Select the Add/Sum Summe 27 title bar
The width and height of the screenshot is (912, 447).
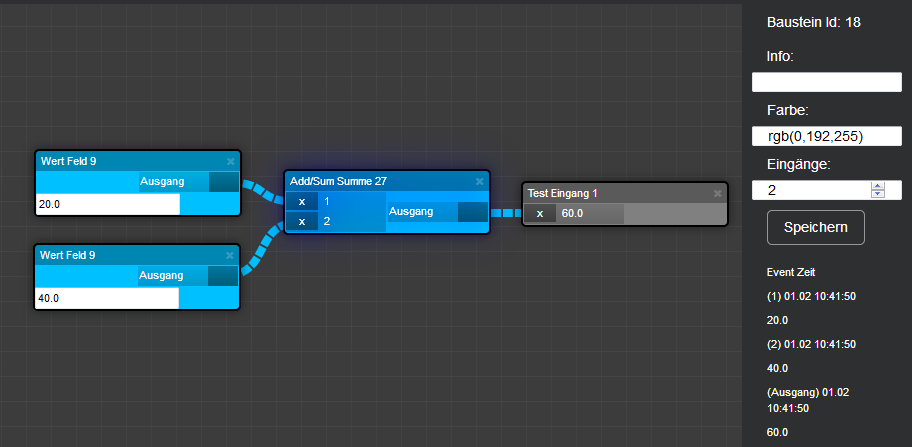click(x=387, y=181)
